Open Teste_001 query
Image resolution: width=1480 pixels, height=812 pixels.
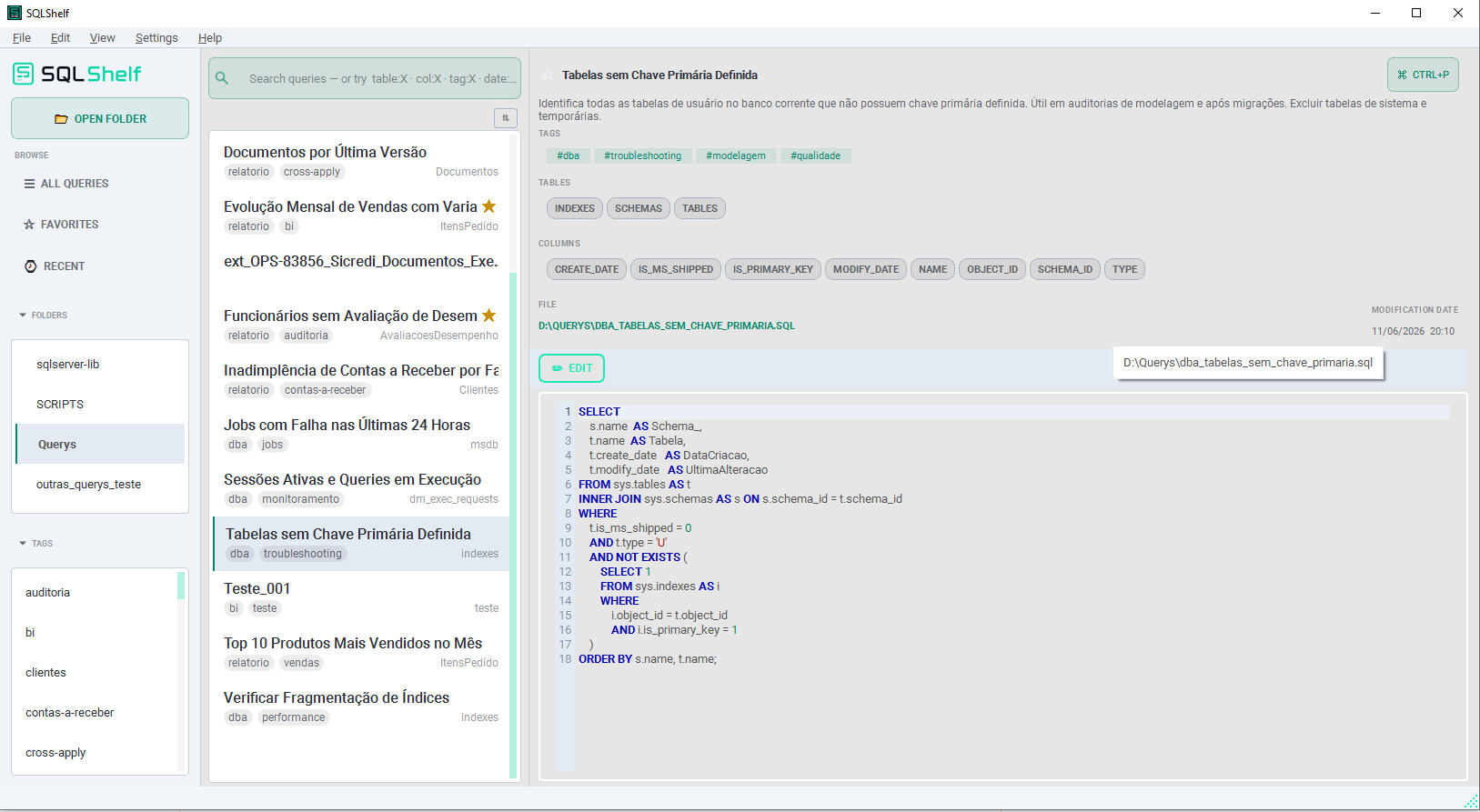(361, 597)
